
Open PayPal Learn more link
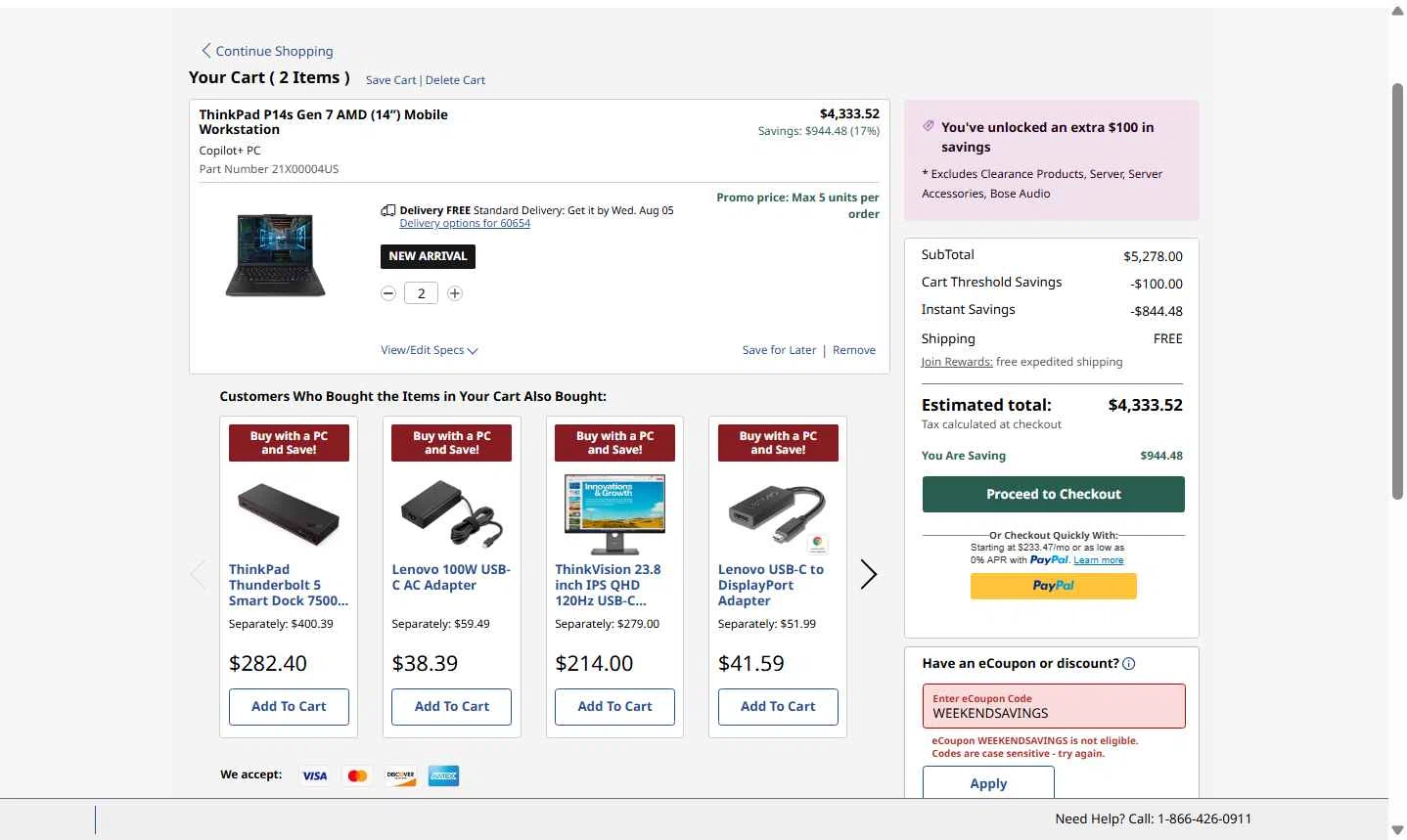click(x=1098, y=560)
